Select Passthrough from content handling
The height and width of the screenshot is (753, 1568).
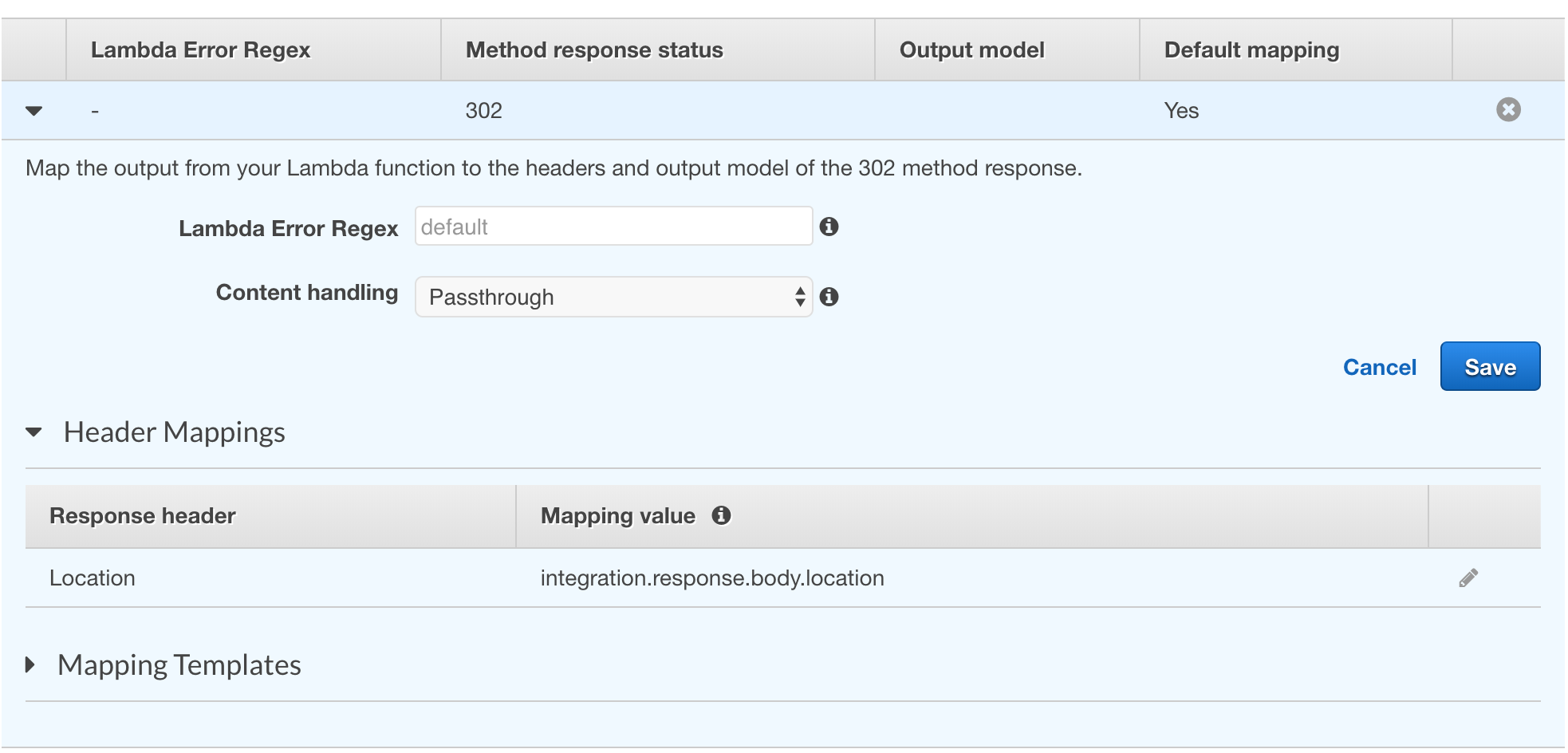point(614,297)
